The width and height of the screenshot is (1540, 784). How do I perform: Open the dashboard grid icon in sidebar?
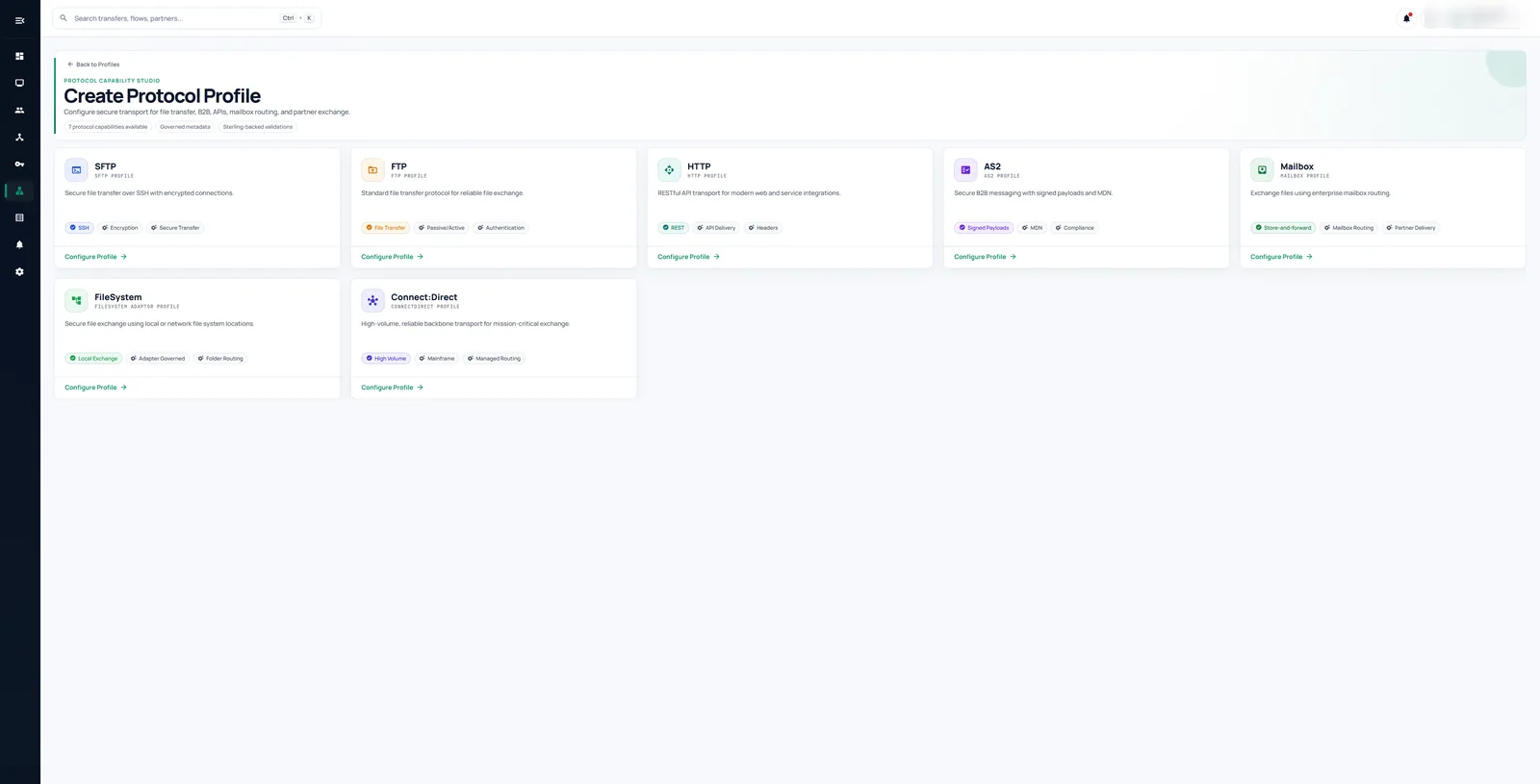(19, 56)
